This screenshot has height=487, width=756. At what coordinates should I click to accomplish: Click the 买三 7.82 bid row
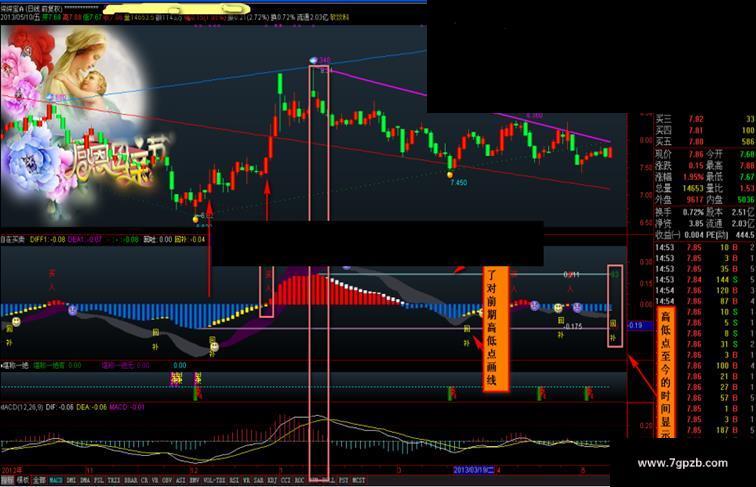pyautogui.click(x=704, y=119)
